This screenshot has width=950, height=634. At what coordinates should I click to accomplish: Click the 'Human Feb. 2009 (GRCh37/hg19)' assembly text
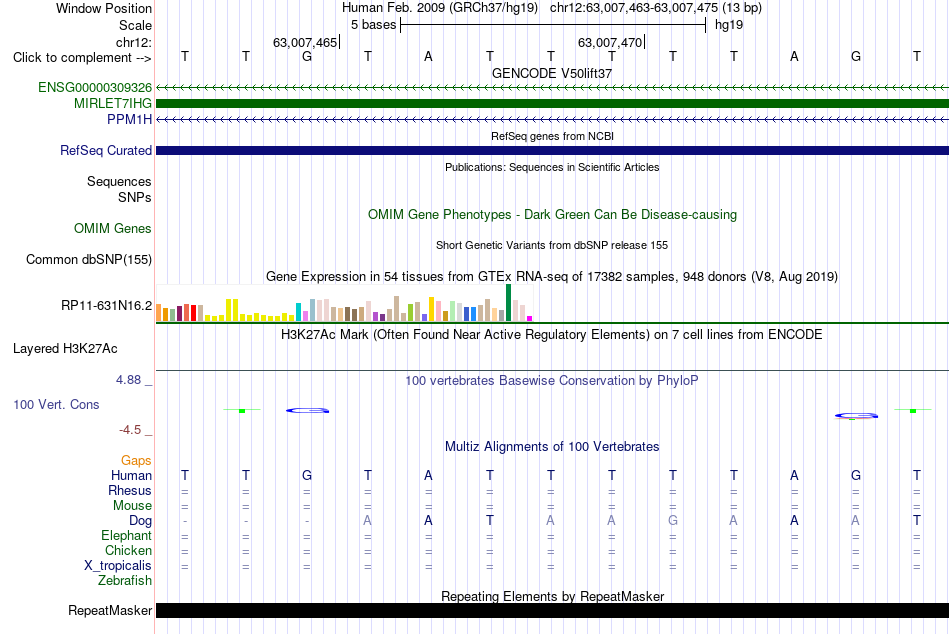coord(440,8)
